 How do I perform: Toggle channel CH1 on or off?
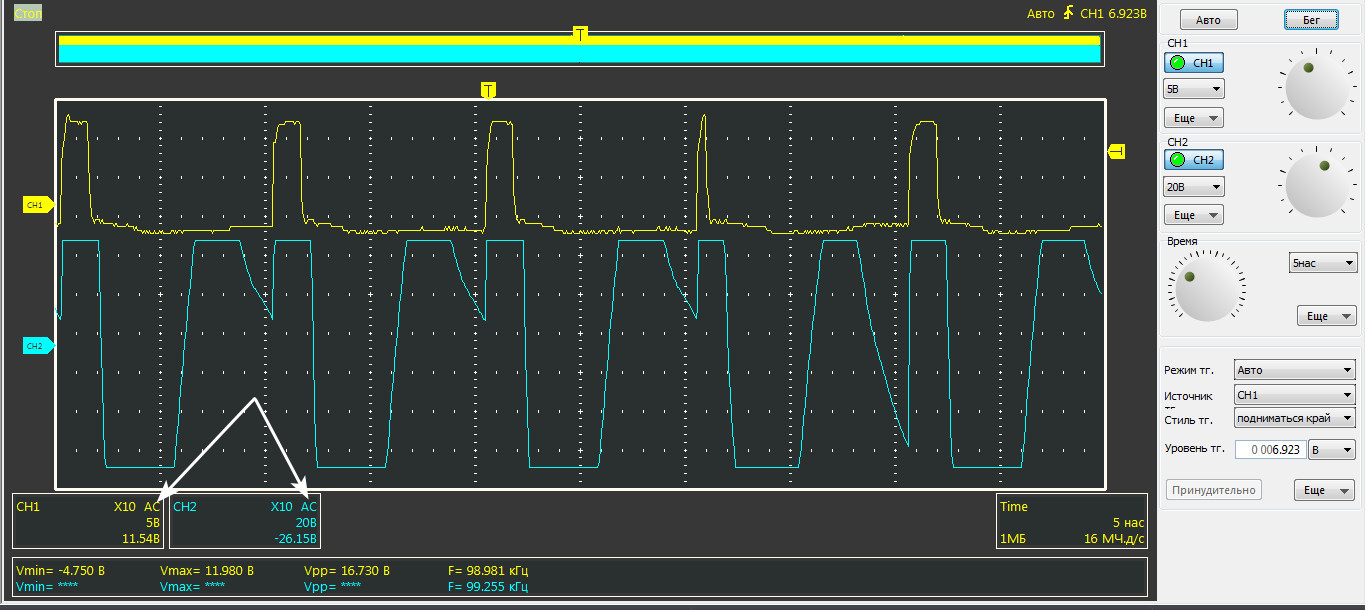pyautogui.click(x=1193, y=63)
